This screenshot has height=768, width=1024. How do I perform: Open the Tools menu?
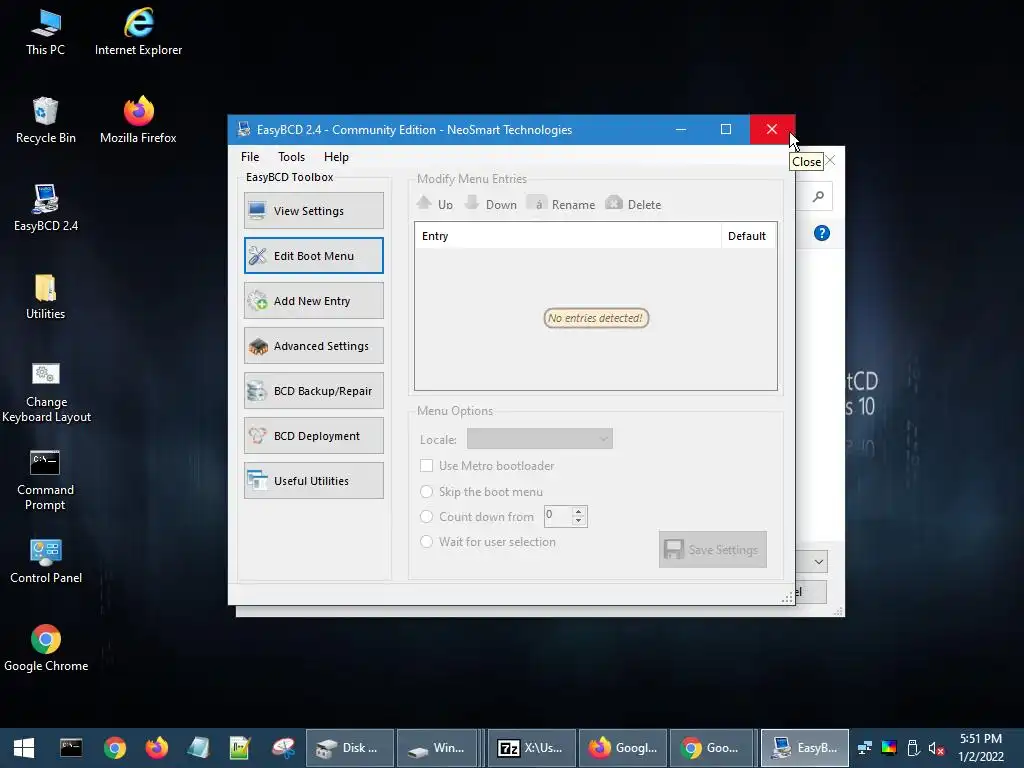[291, 157]
